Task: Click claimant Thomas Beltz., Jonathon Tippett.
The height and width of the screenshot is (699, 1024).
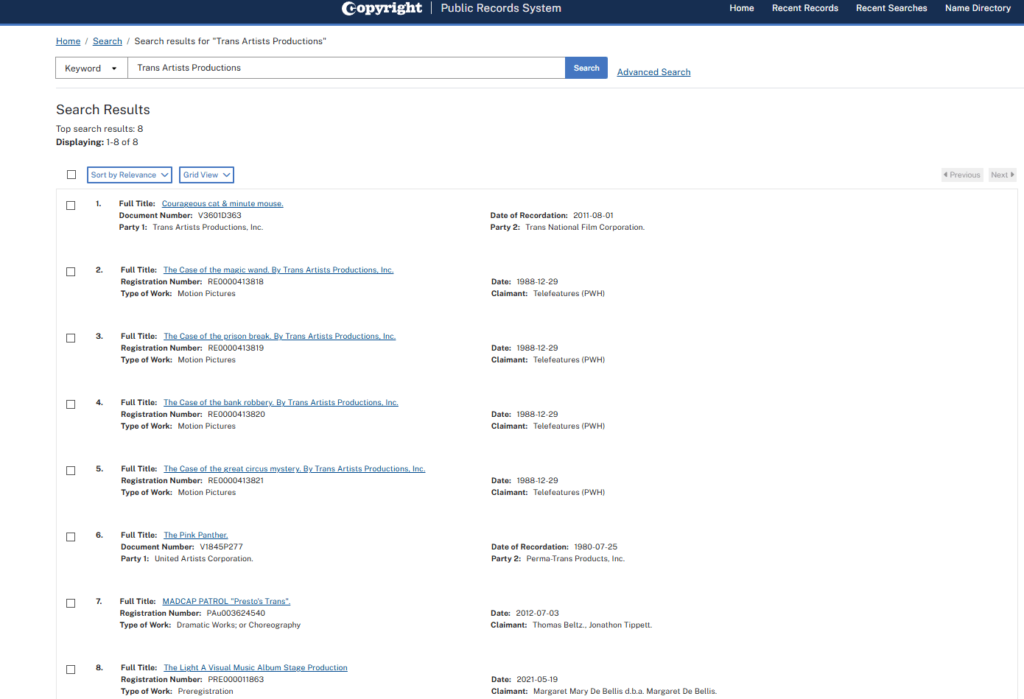Action: click(592, 625)
